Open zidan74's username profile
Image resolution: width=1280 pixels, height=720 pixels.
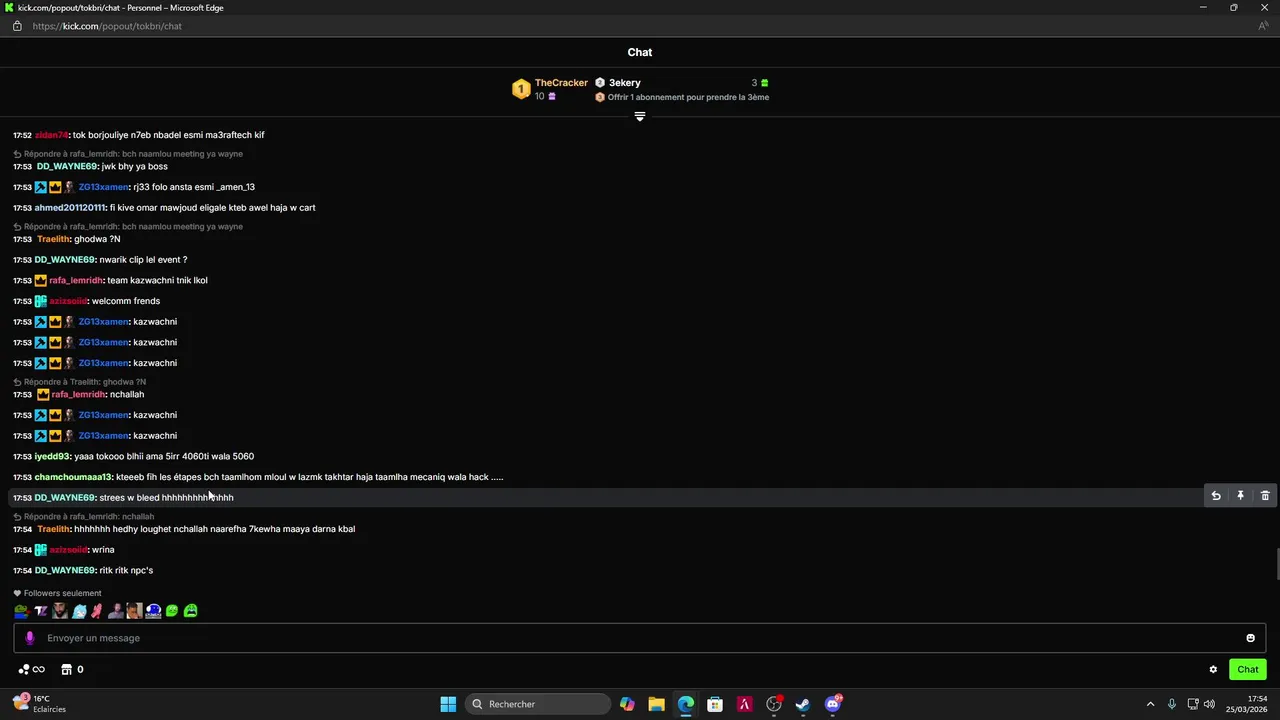point(51,135)
